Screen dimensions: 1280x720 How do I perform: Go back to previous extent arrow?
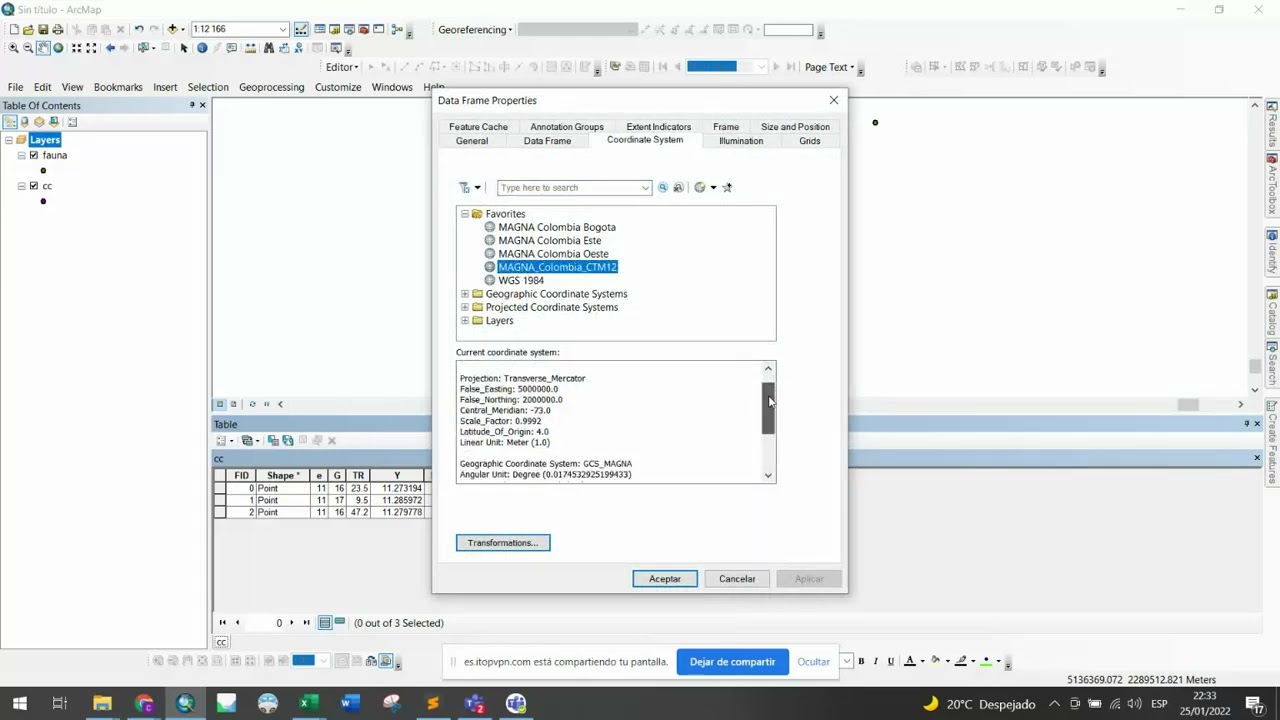(x=111, y=48)
